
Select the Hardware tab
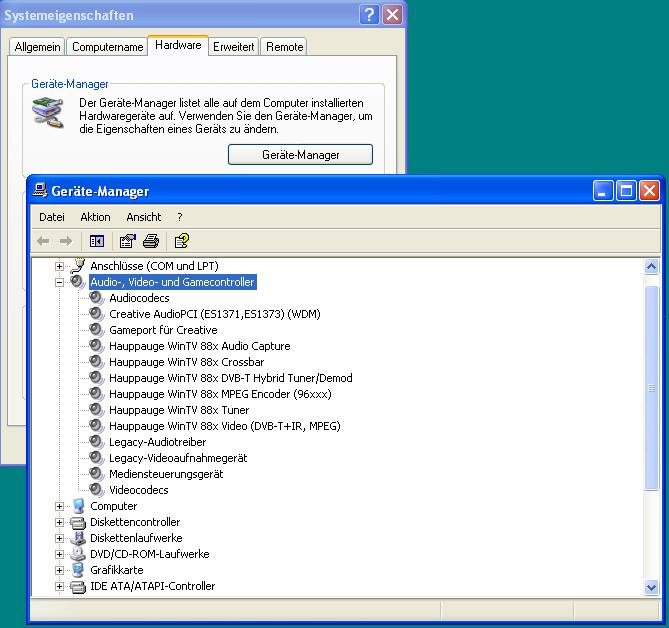point(178,45)
